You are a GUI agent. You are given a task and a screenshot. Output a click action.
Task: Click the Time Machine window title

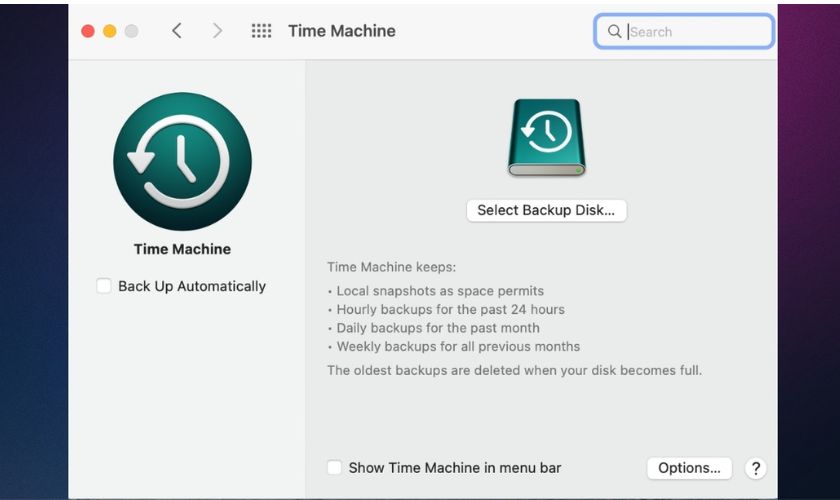[x=342, y=31]
